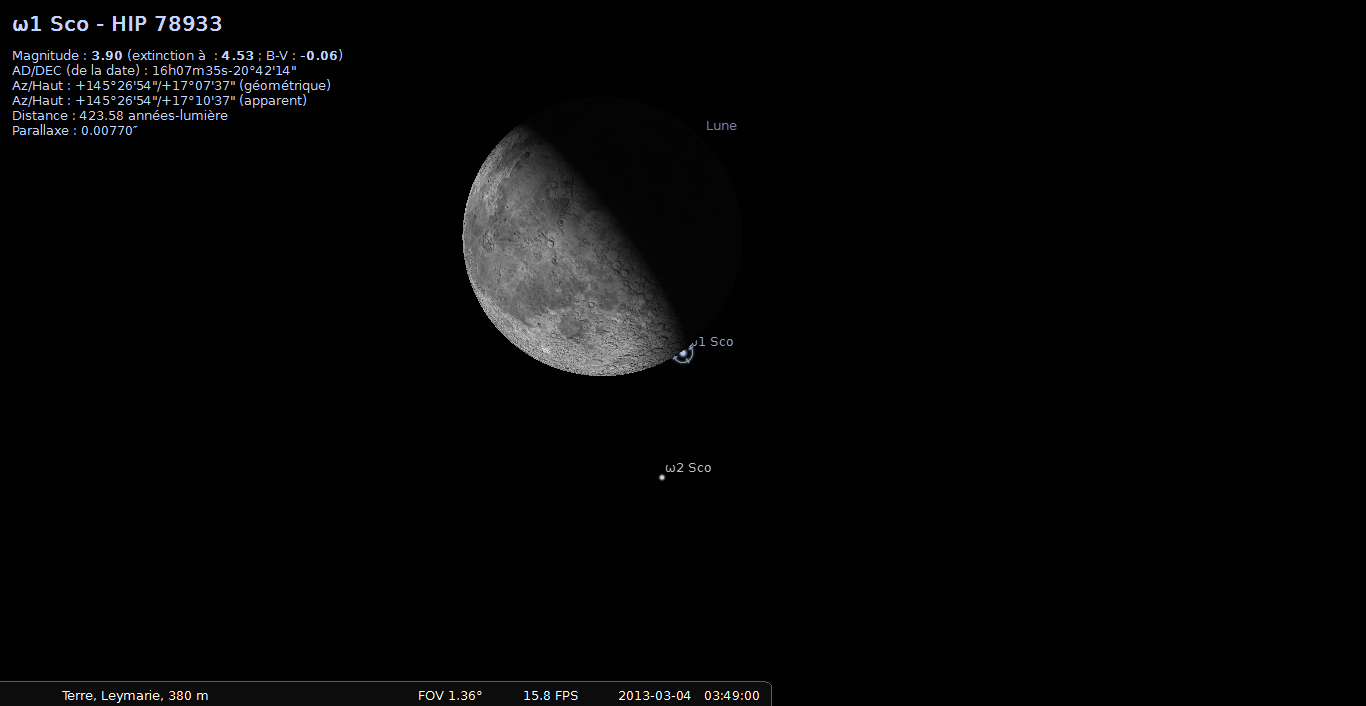
Task: Click the Distance 423.58 années-lumière line
Action: point(120,116)
